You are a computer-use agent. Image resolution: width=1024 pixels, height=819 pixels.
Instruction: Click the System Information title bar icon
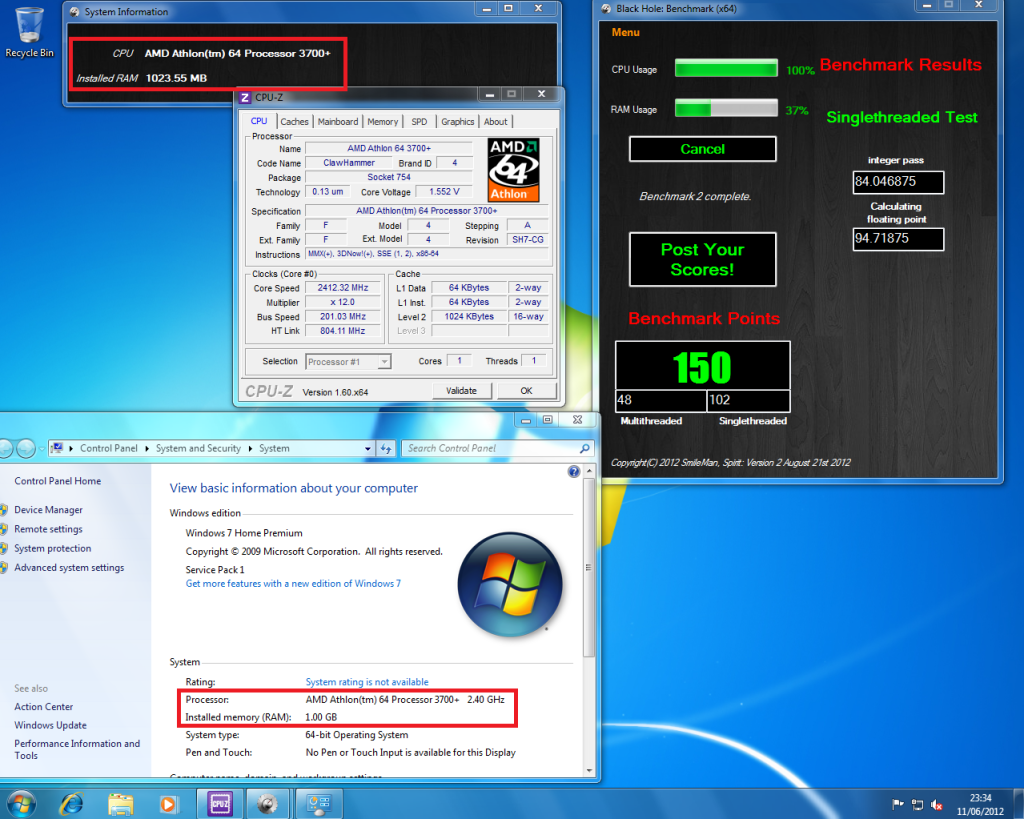click(x=74, y=12)
